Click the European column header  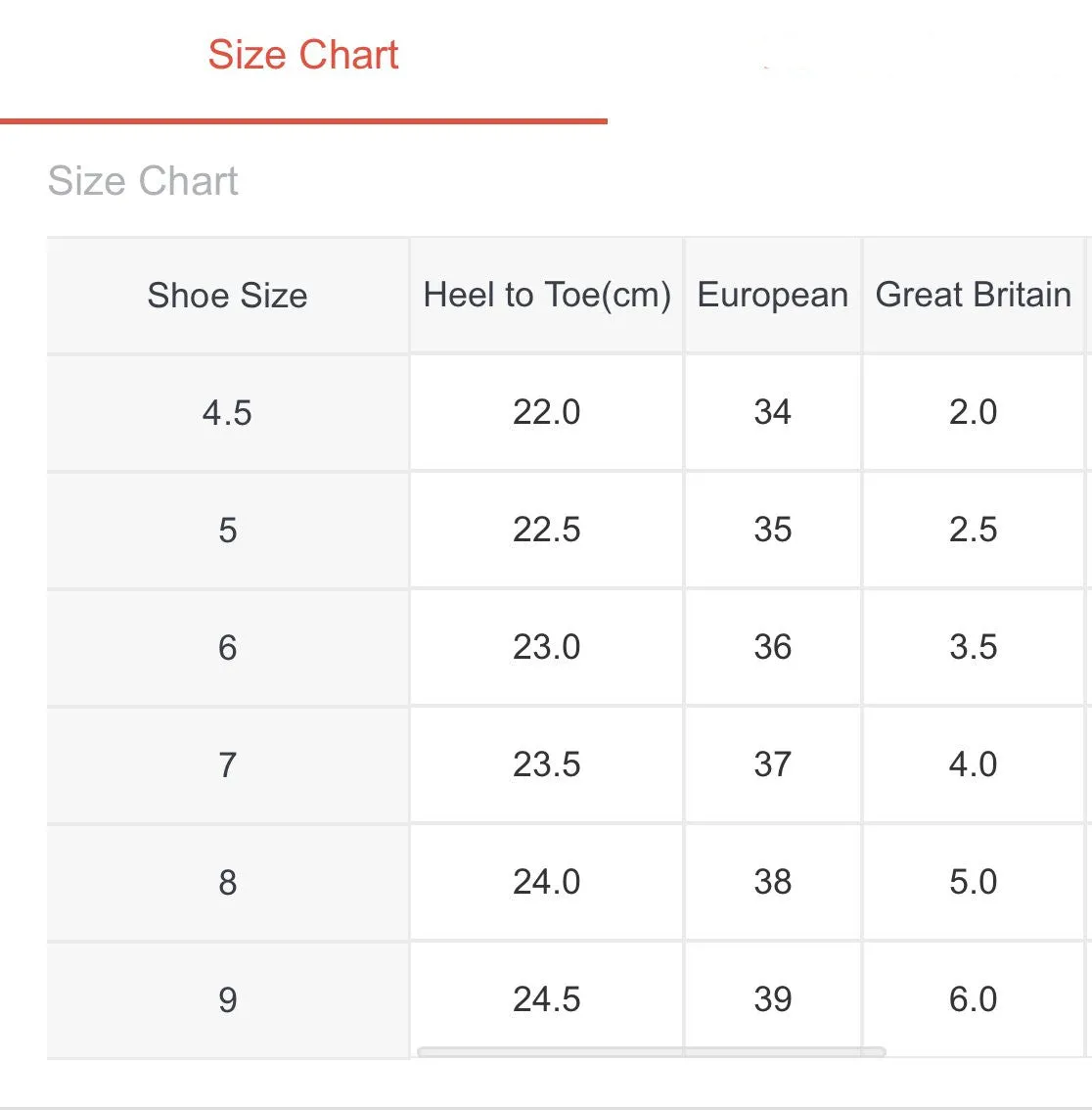pos(772,296)
